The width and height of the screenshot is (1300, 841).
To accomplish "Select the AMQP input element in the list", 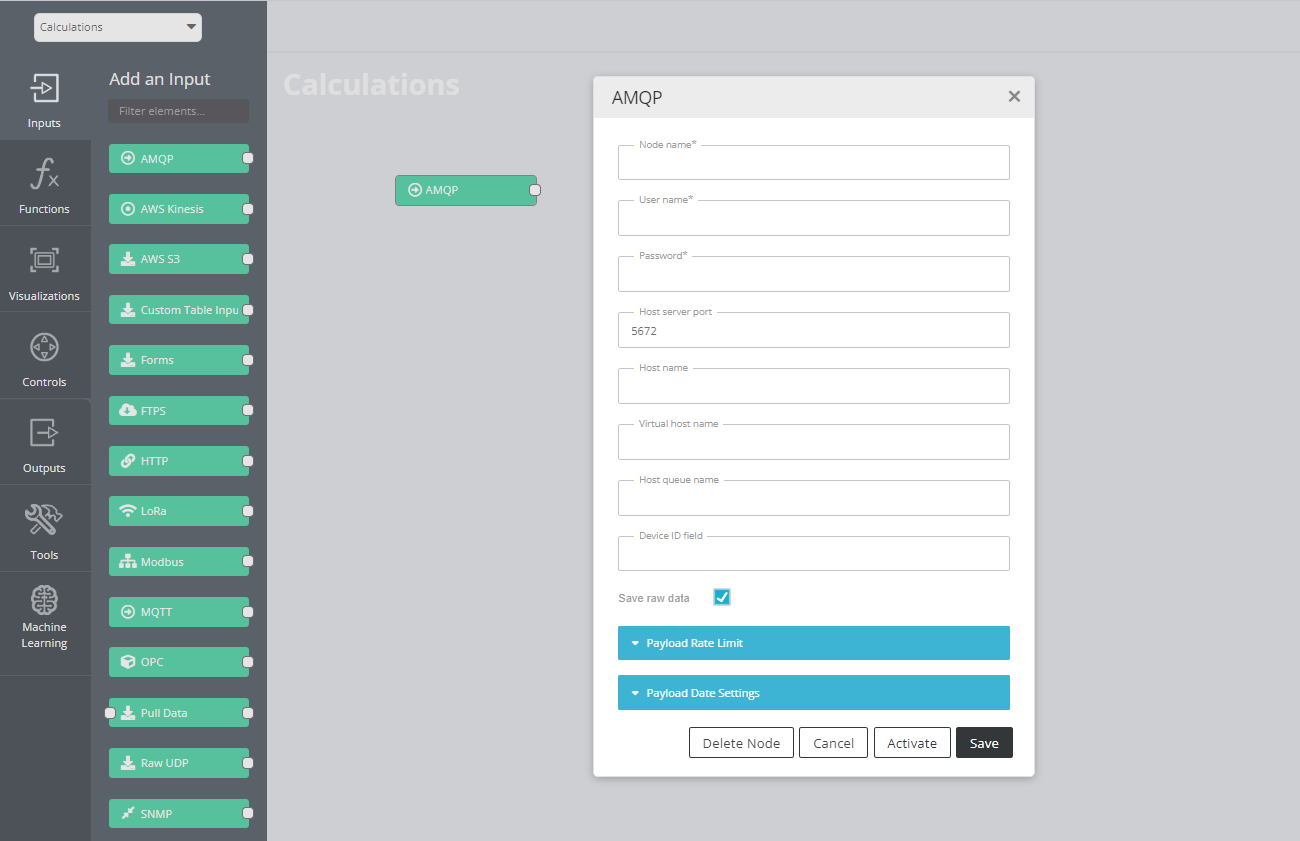I will coord(179,159).
